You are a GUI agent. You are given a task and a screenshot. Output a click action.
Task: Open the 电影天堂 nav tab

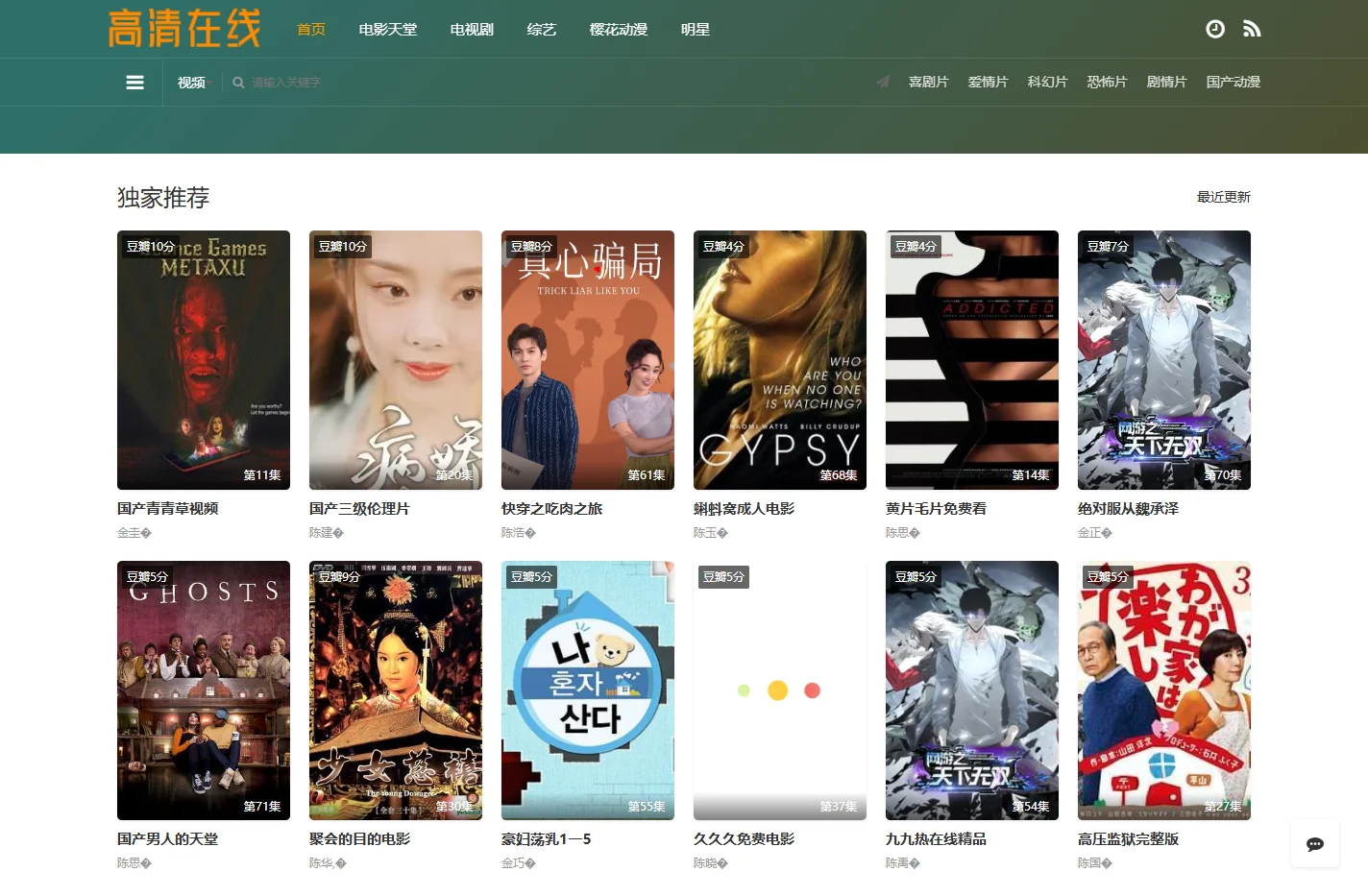pyautogui.click(x=388, y=30)
